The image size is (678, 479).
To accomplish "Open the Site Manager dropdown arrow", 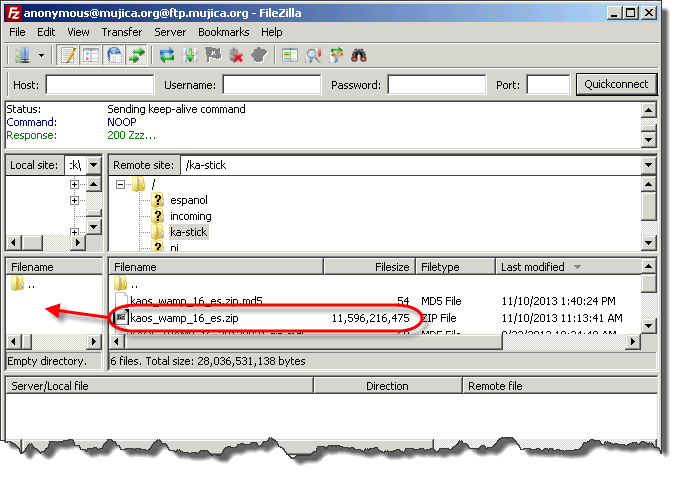I will [42, 55].
